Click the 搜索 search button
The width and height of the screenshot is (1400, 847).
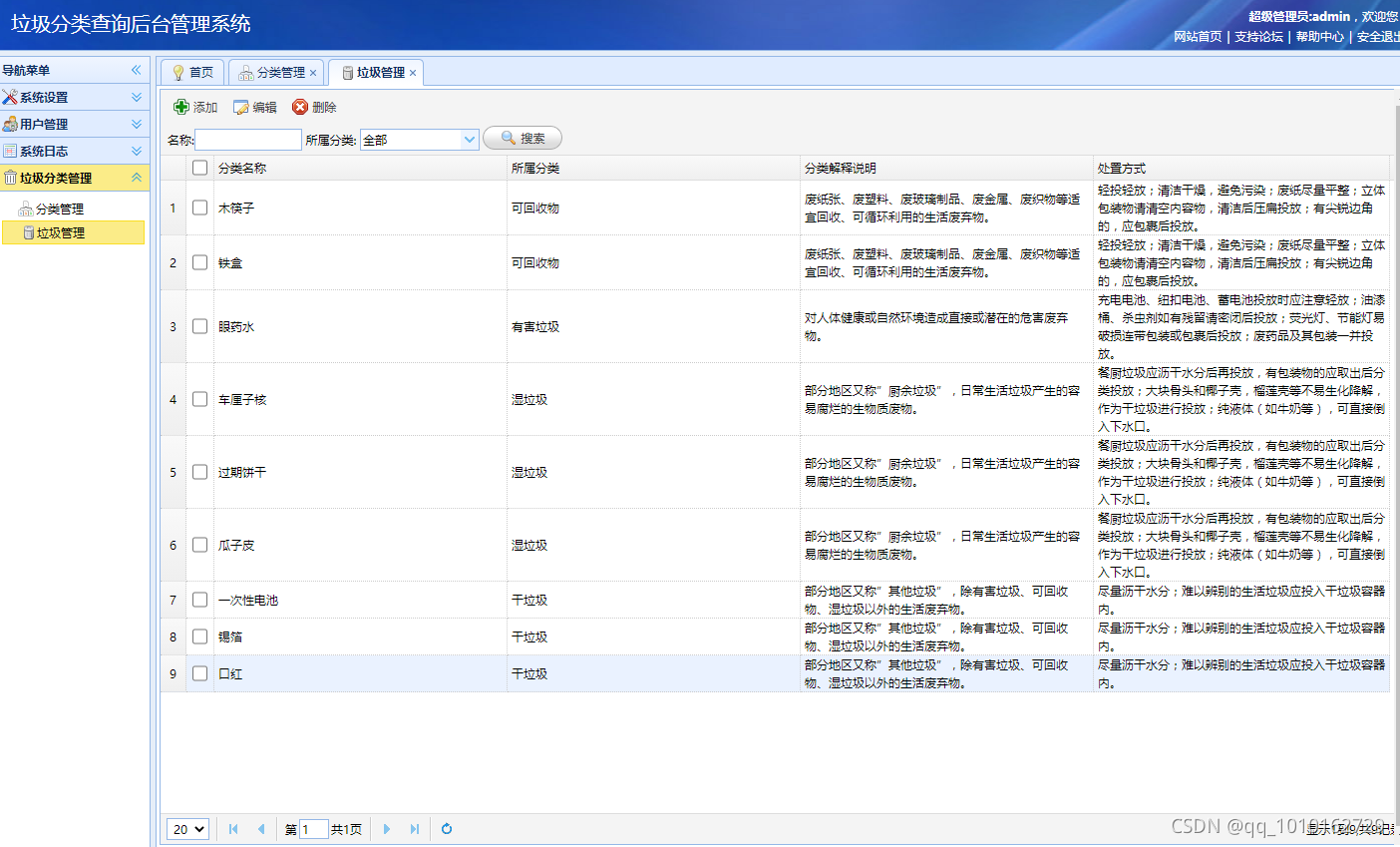click(523, 138)
